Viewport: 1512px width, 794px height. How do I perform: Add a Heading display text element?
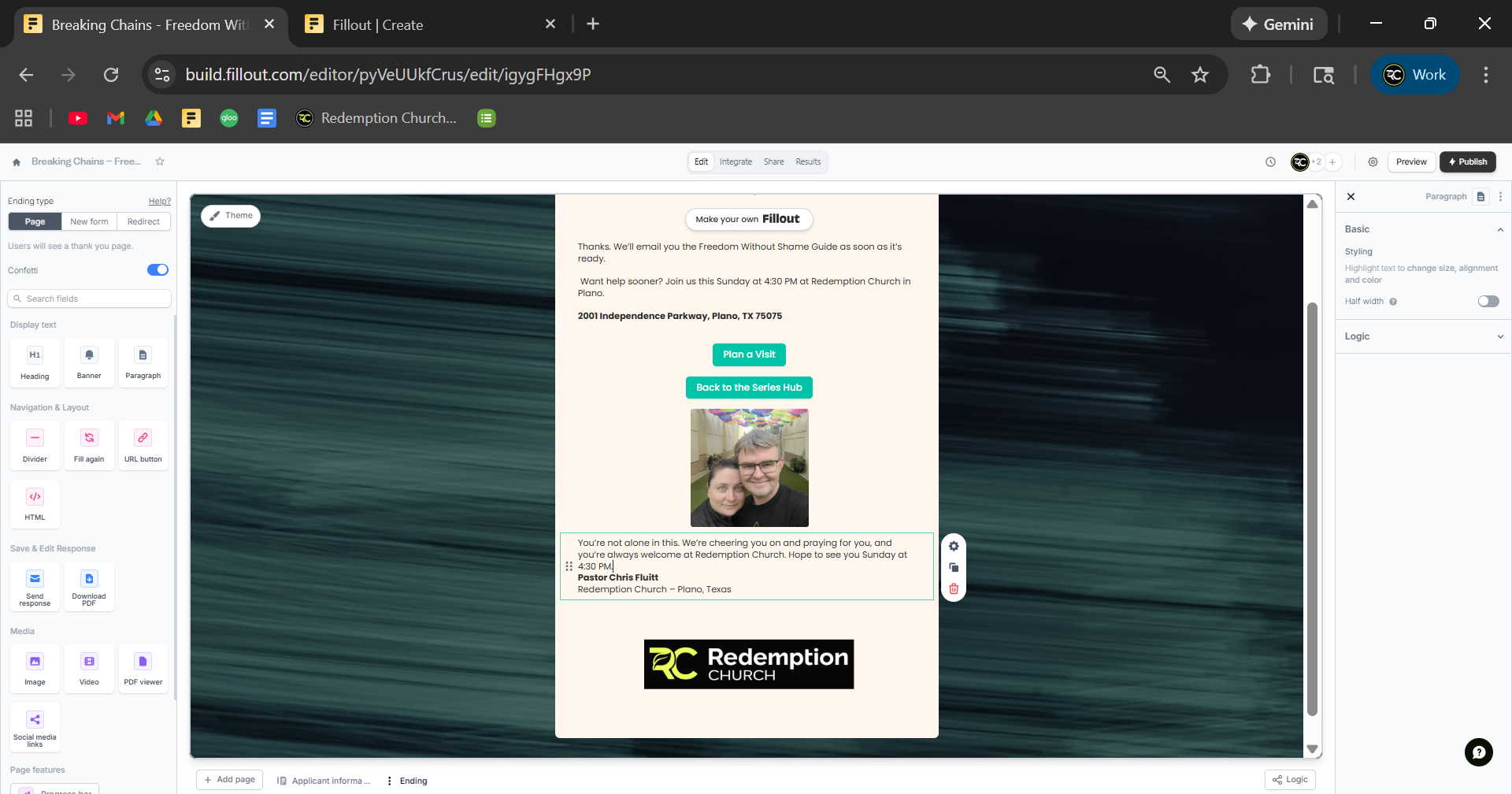[x=35, y=362]
